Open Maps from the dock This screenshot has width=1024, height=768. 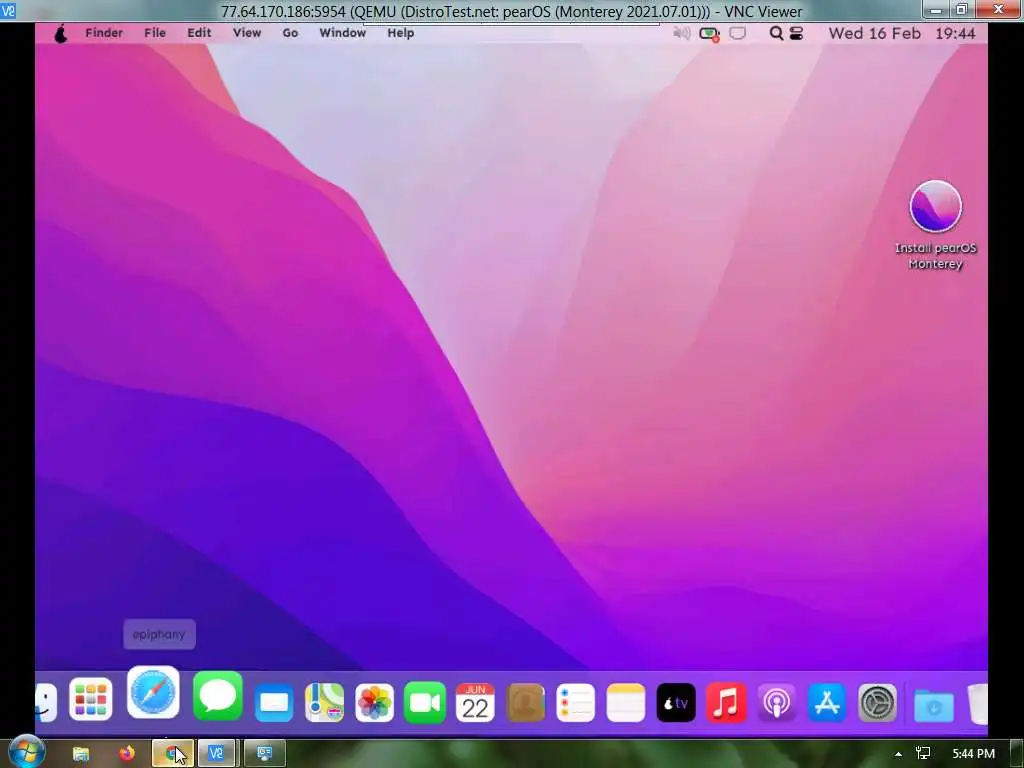(325, 703)
